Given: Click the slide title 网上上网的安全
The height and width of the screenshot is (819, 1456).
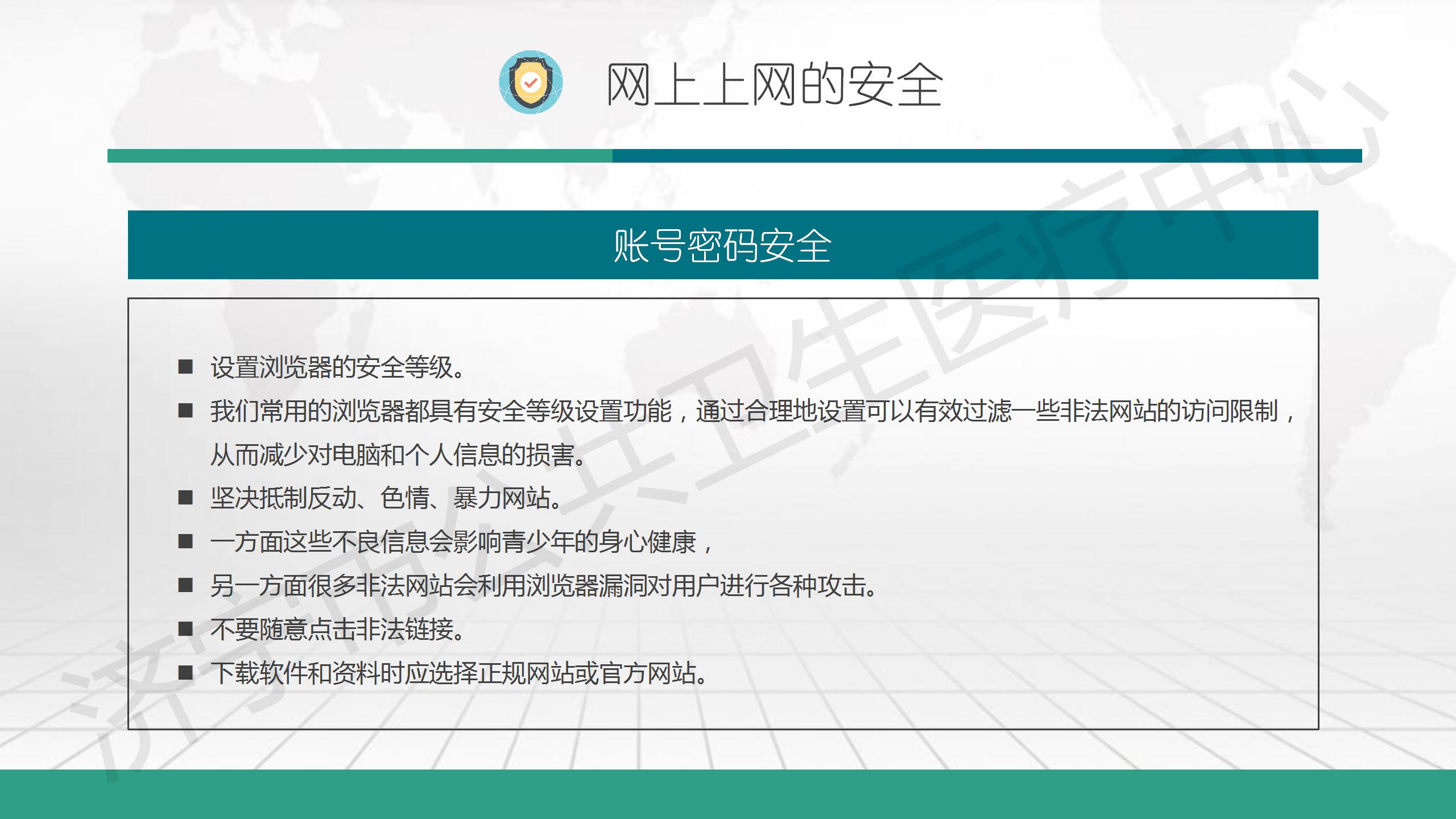Looking at the screenshot, I should point(774,85).
